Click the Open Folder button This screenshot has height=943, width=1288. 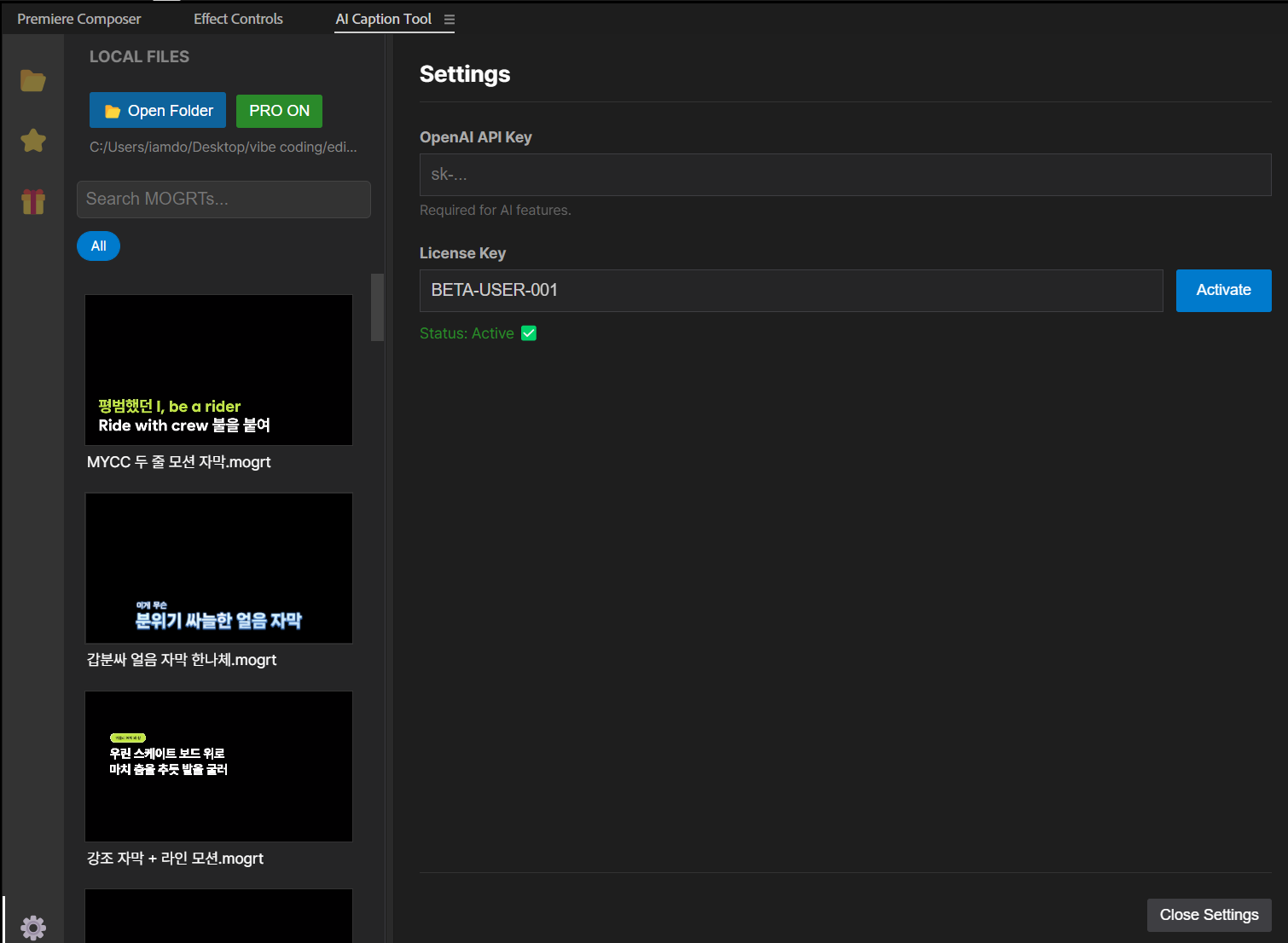[x=158, y=111]
